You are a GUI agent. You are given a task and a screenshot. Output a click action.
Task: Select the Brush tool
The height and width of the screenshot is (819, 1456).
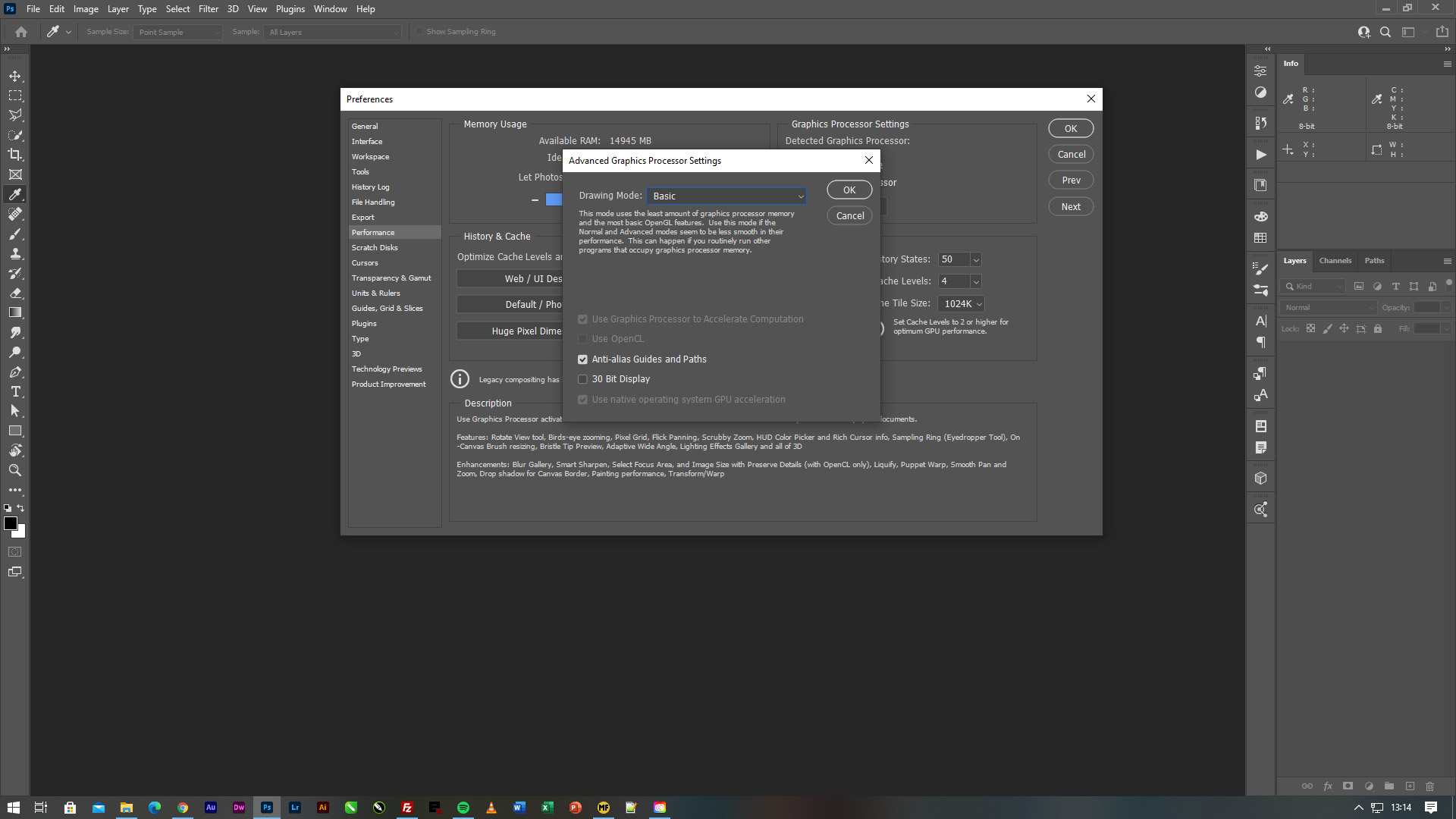pyautogui.click(x=15, y=234)
